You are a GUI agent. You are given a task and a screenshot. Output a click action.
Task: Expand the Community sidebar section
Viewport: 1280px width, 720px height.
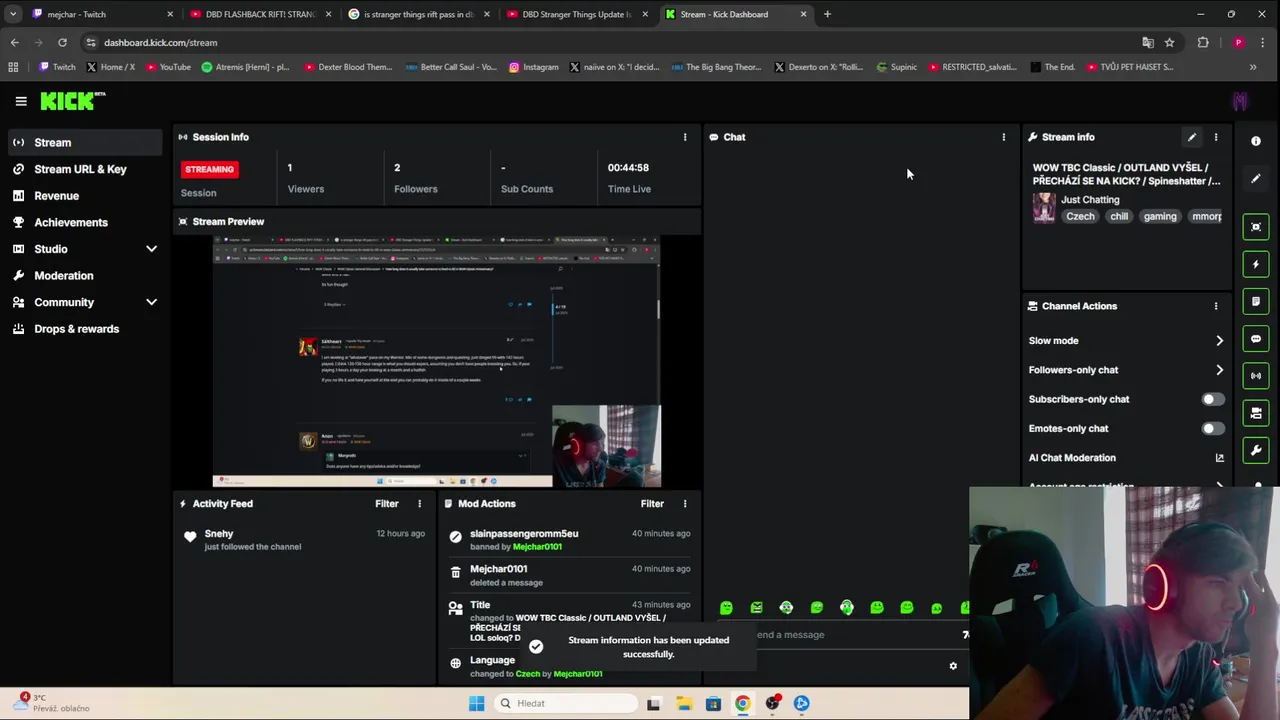click(151, 302)
